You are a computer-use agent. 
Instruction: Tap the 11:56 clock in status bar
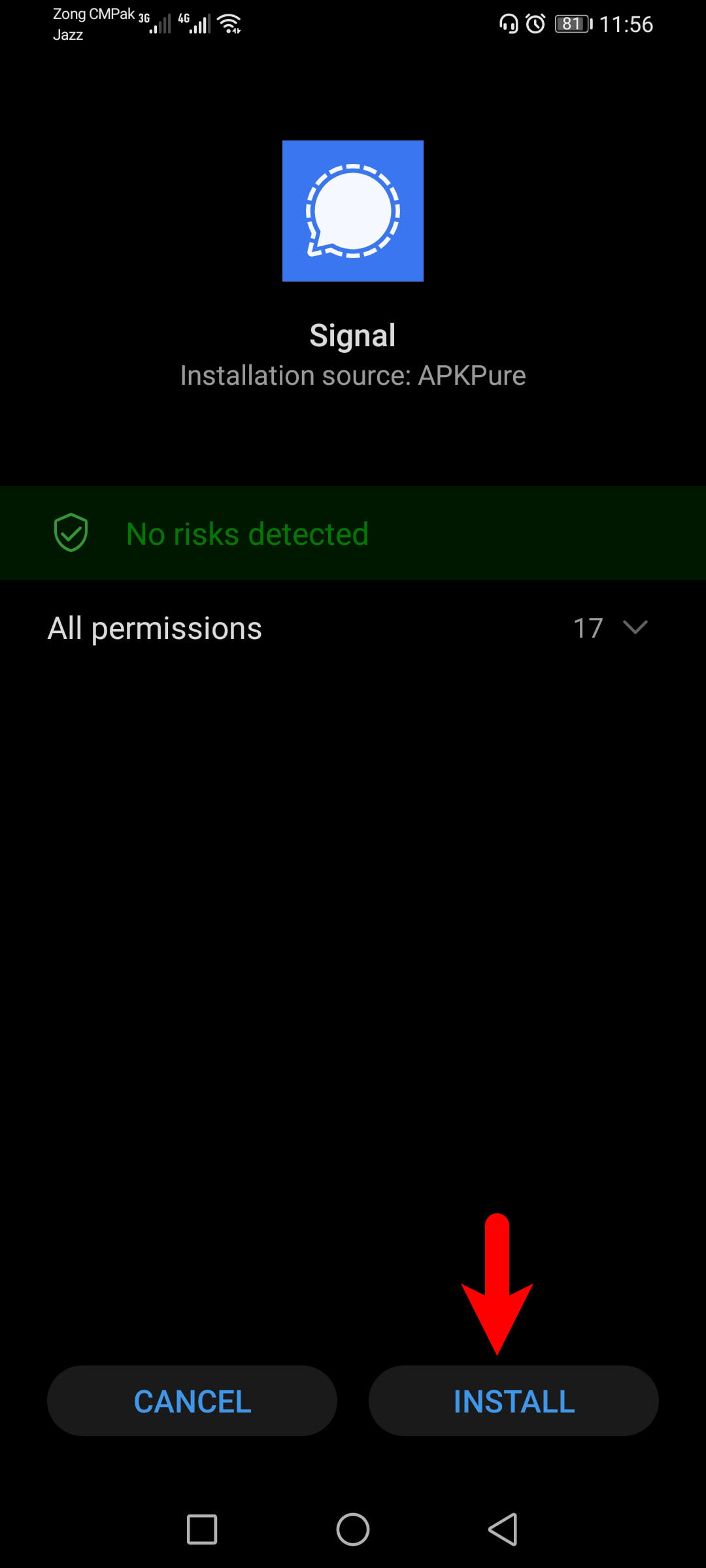pos(626,24)
